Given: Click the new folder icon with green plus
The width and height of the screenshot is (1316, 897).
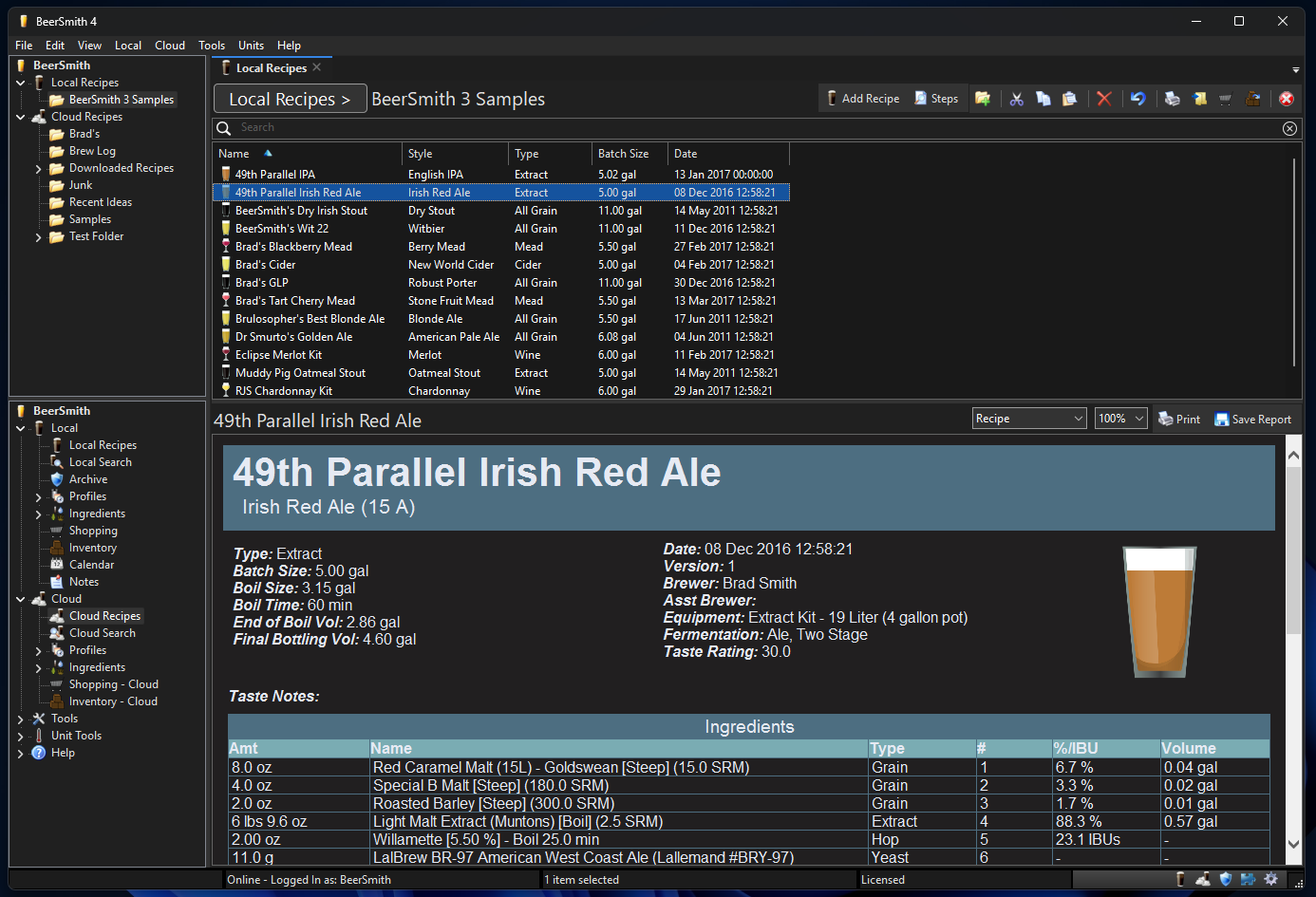Looking at the screenshot, I should [983, 99].
